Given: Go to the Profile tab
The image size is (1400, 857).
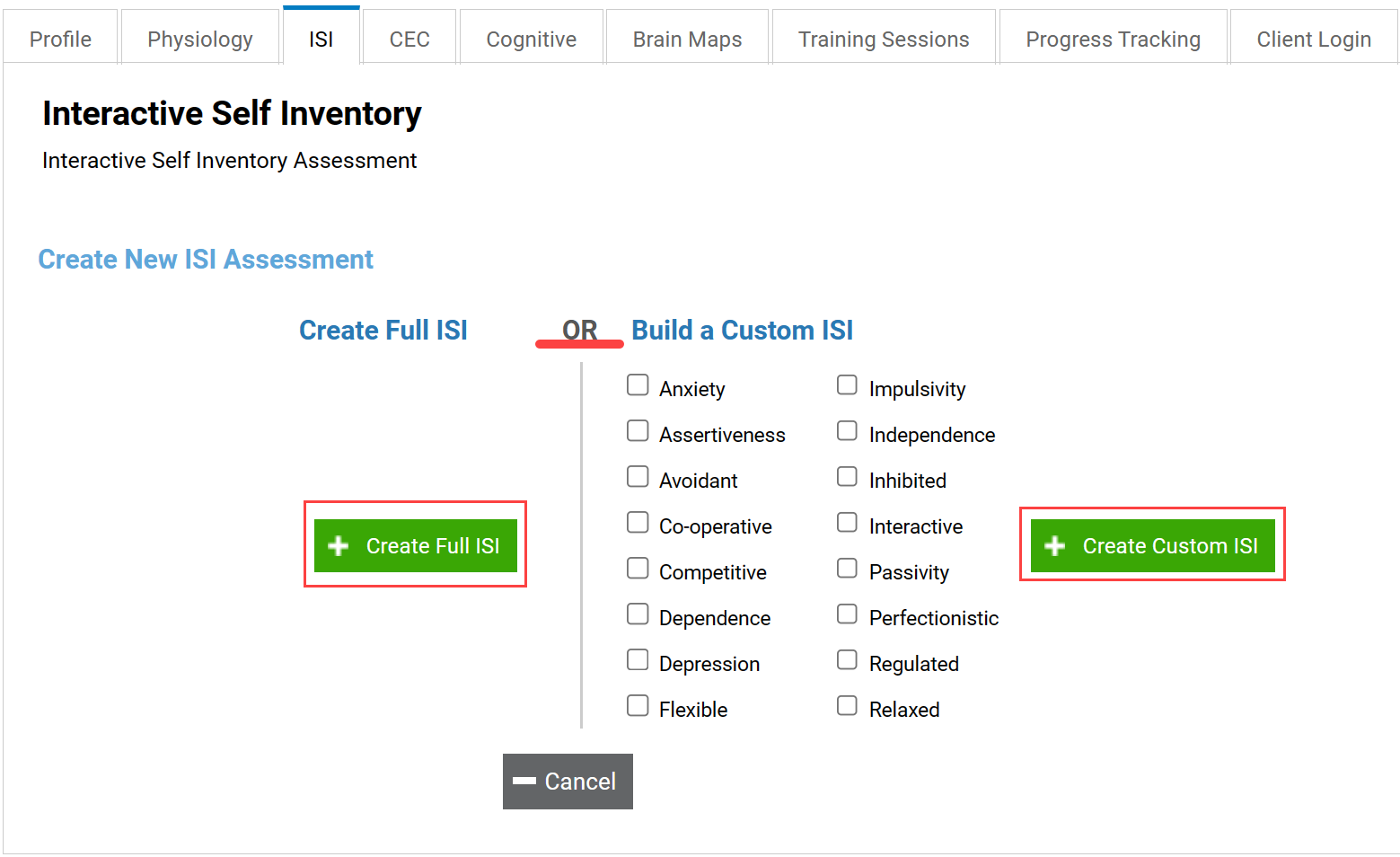Looking at the screenshot, I should click(x=60, y=39).
